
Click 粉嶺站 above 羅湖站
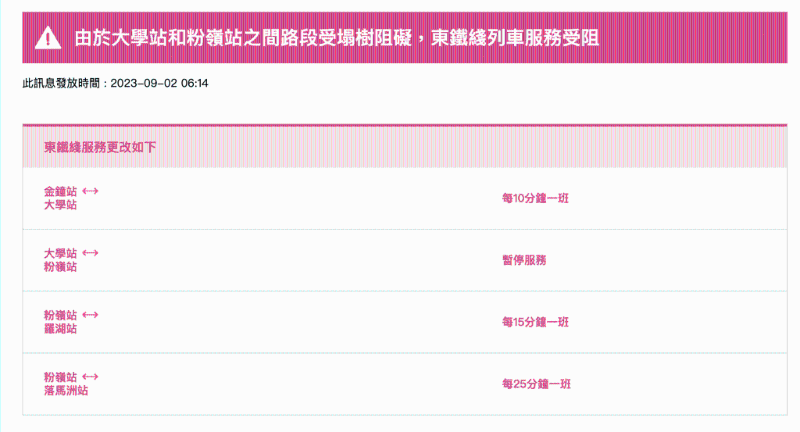click(x=60, y=315)
